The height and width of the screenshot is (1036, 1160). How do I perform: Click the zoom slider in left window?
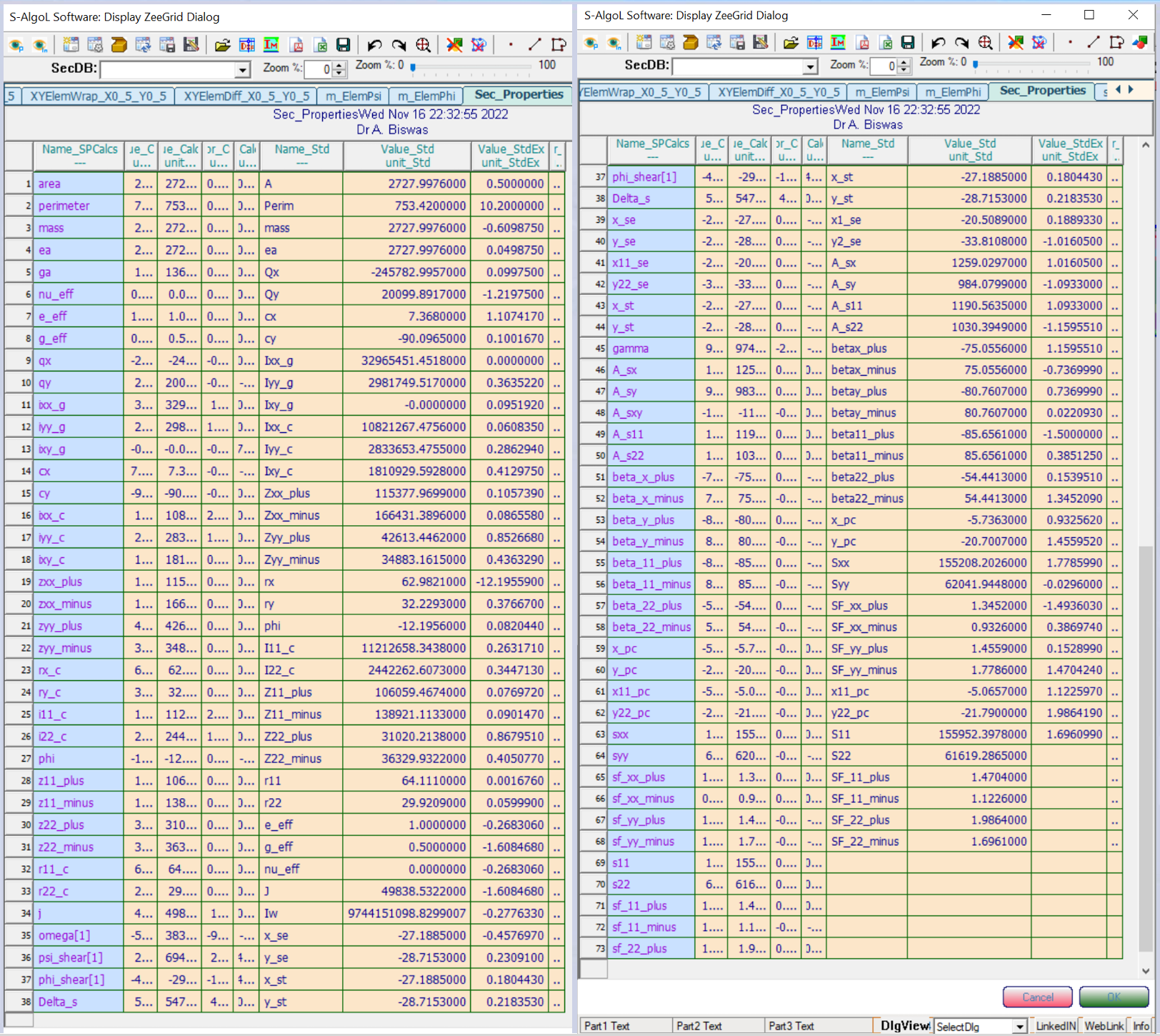pos(471,67)
